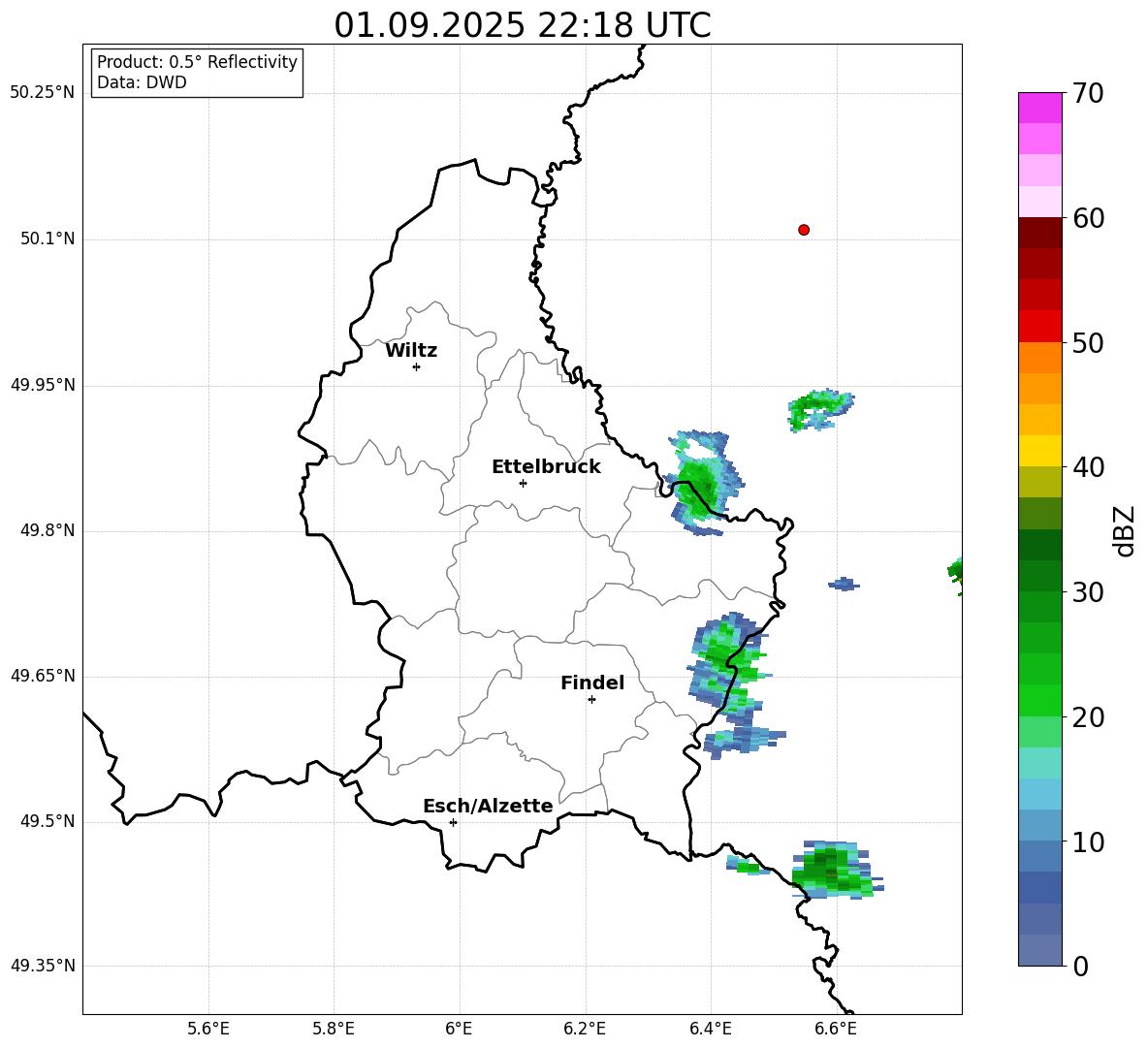Screen dimensions: 1148x1048
Task: Click the 6.2°E longitude label
Action: click(x=585, y=1029)
